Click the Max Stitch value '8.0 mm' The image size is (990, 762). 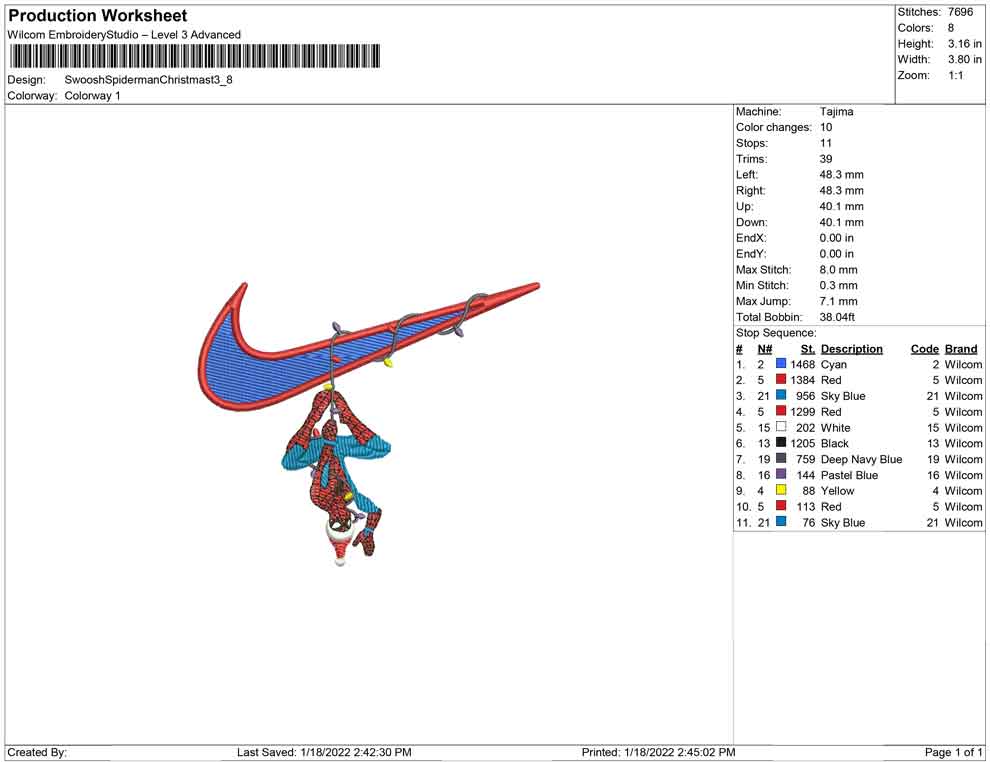click(x=838, y=270)
